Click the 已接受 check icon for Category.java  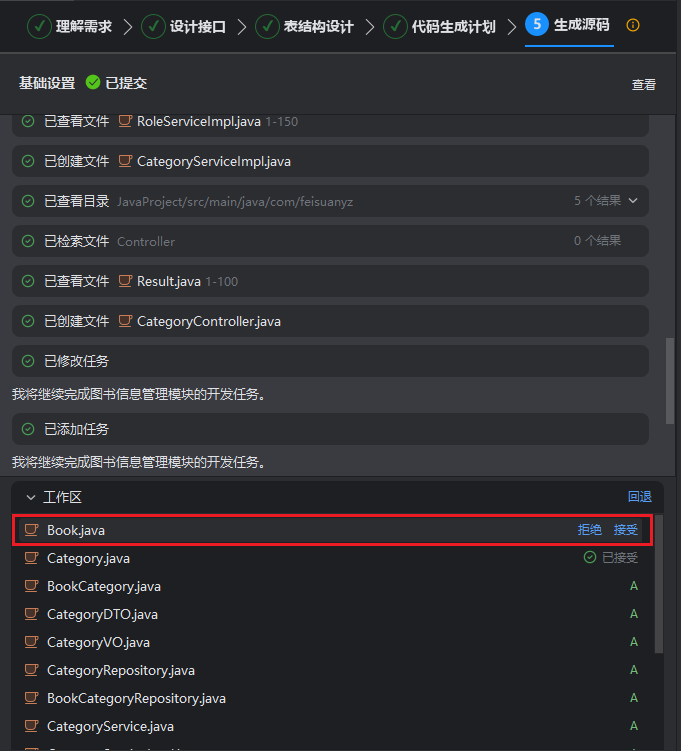tap(590, 558)
